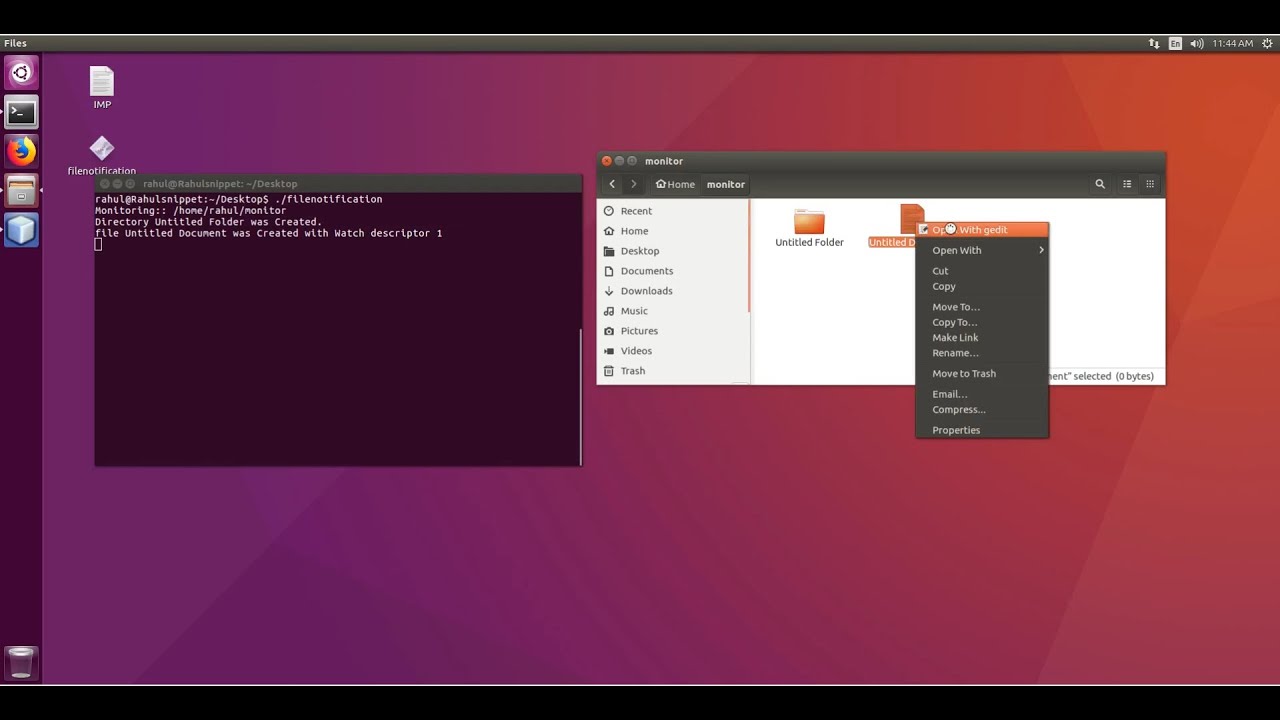1280x720 pixels.
Task: Choose Email… in context menu
Action: click(x=982, y=394)
